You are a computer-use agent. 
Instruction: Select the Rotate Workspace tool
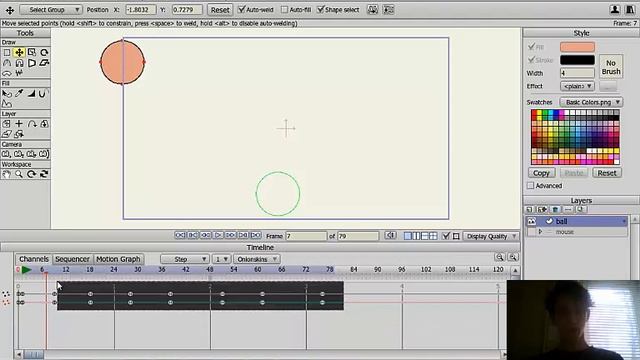pos(31,174)
